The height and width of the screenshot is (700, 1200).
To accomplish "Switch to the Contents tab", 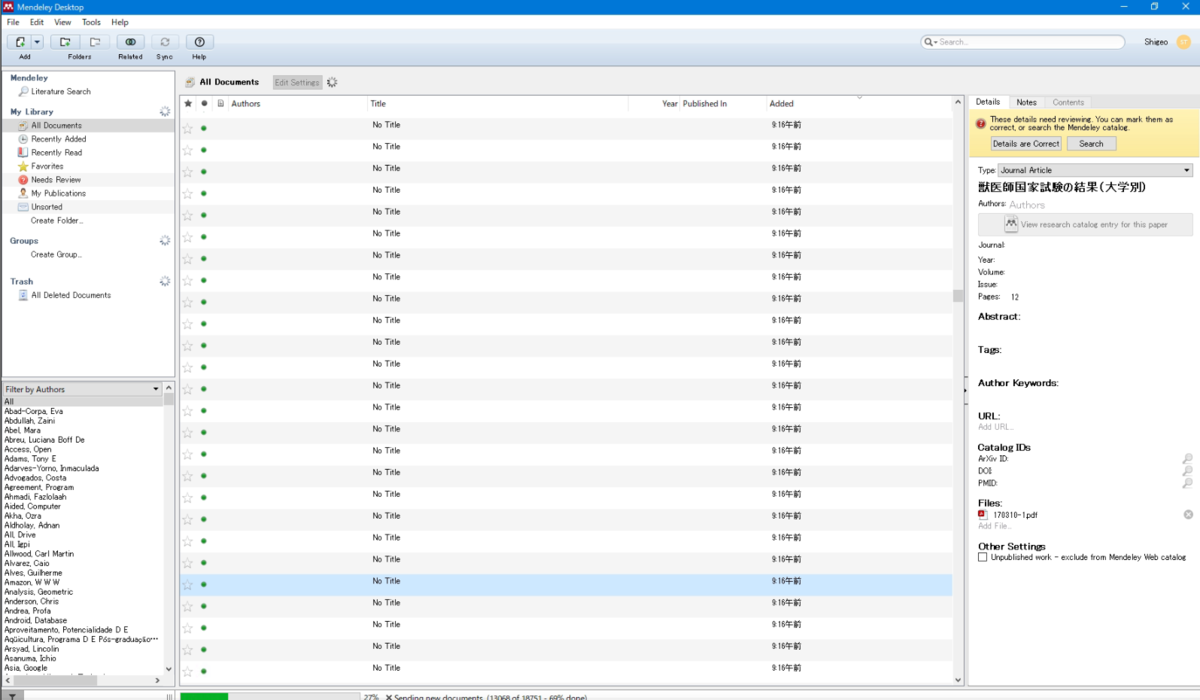I will click(x=1068, y=102).
